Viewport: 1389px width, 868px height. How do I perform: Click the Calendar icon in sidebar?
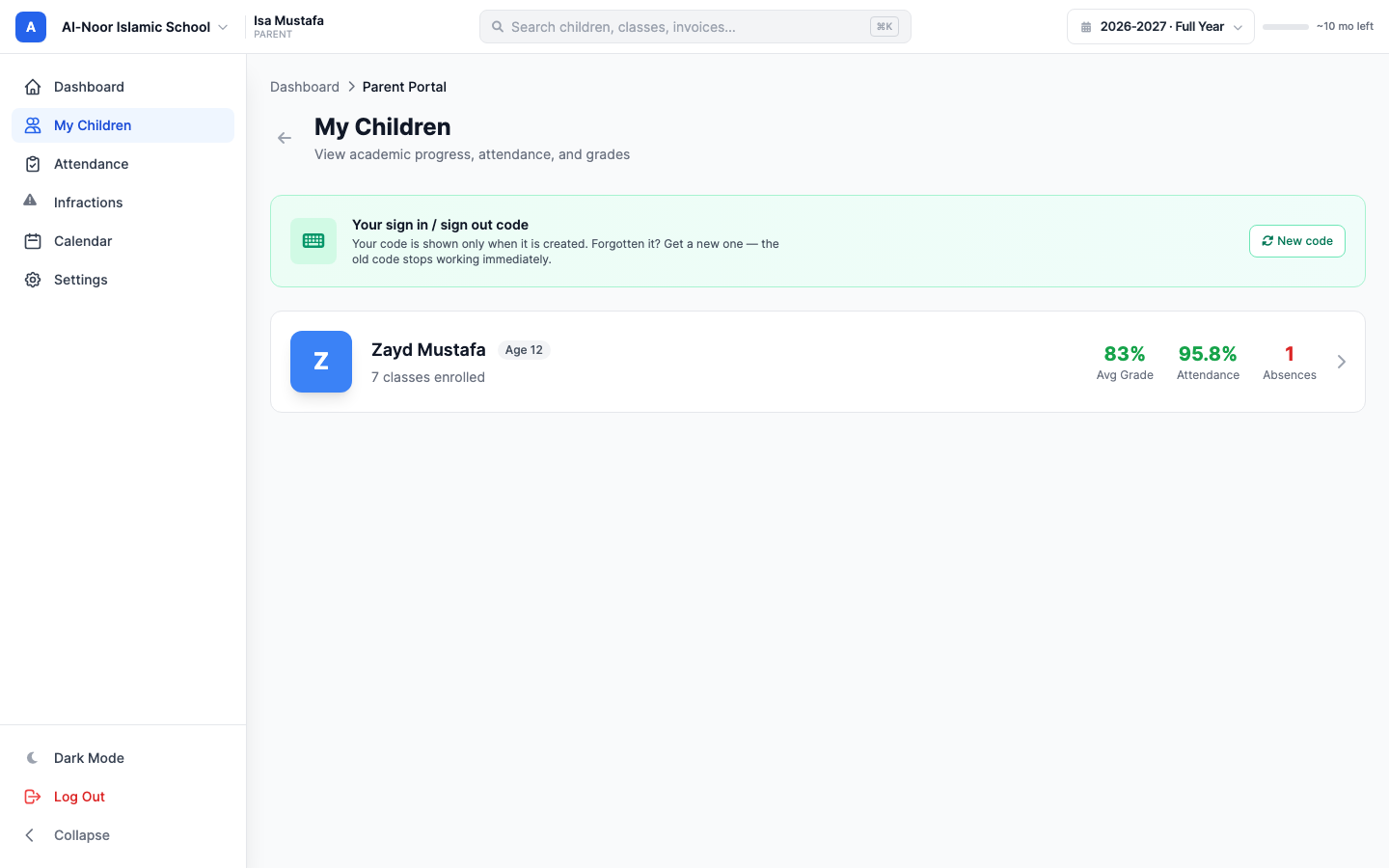tap(33, 241)
